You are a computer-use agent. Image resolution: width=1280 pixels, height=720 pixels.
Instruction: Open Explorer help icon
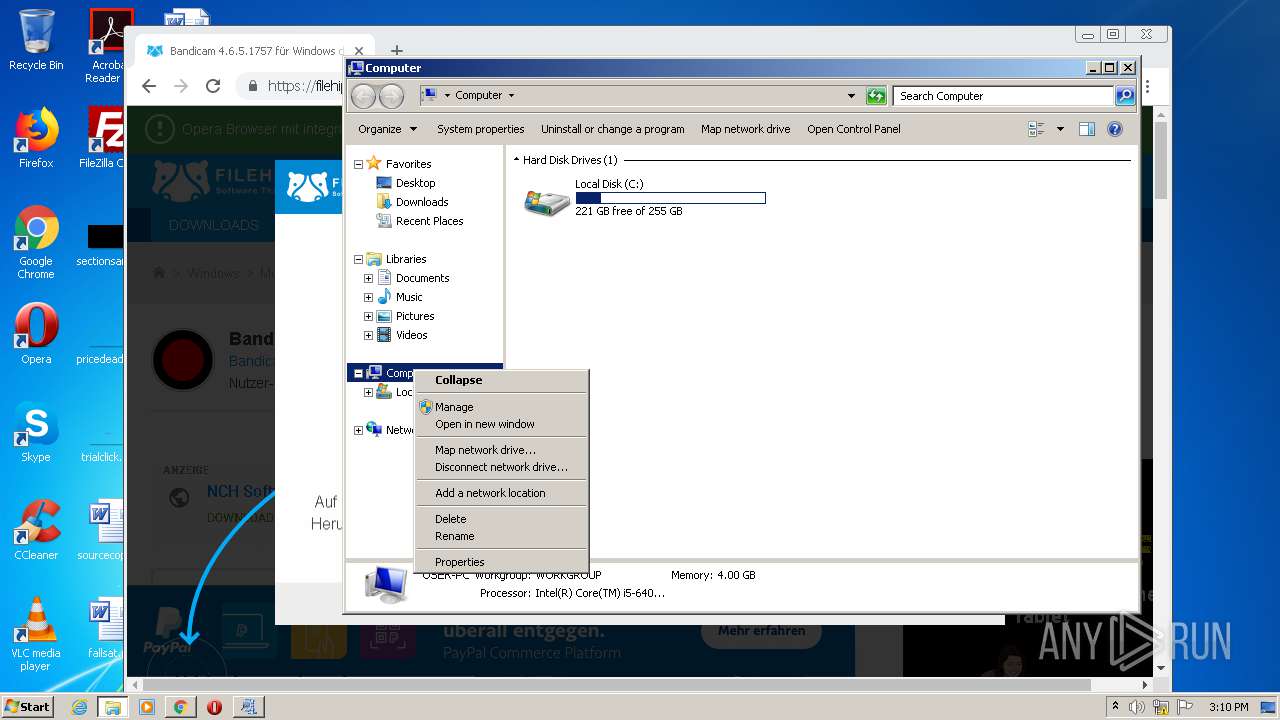click(1115, 129)
